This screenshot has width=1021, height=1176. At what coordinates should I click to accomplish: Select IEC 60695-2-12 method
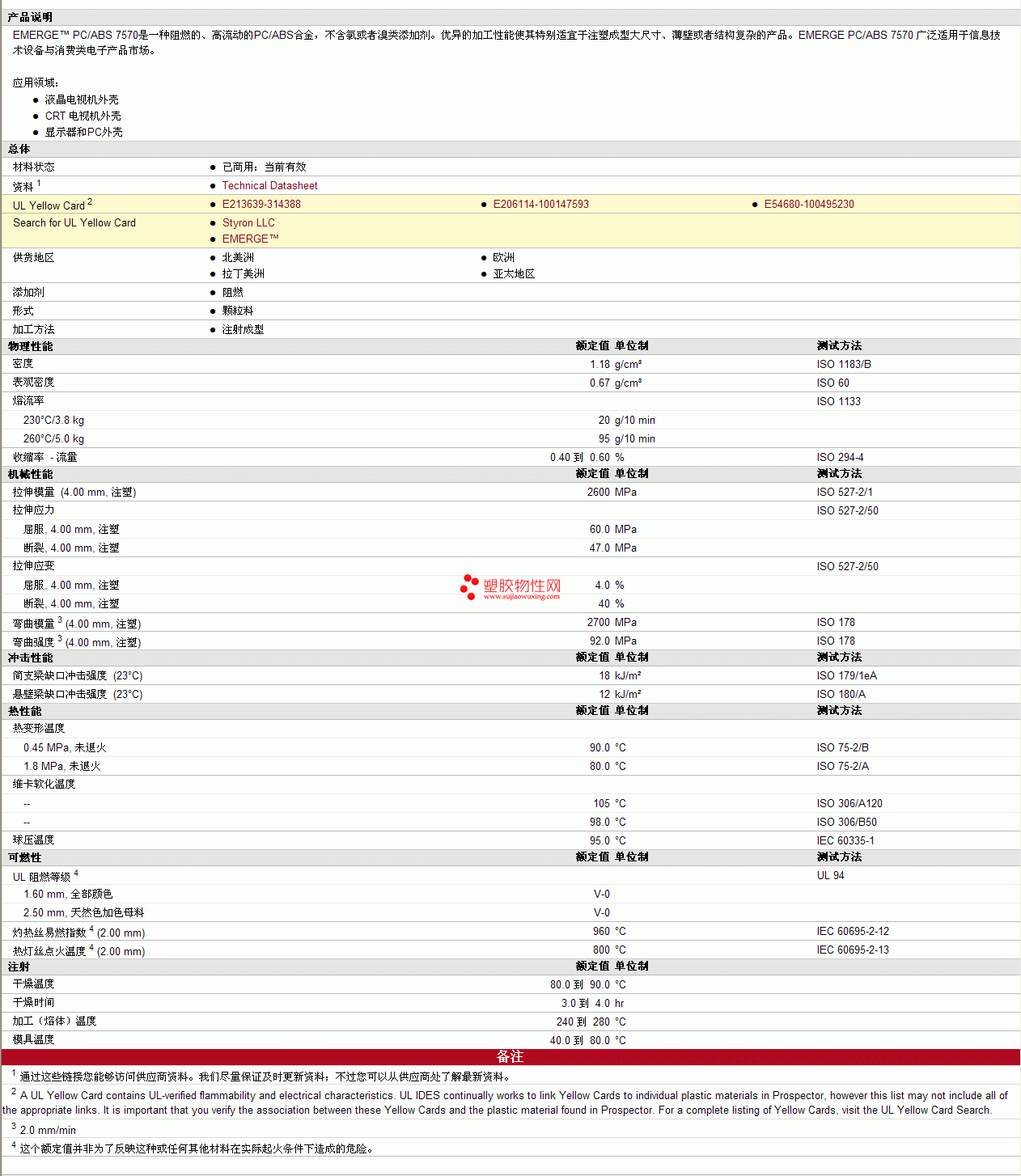point(853,931)
